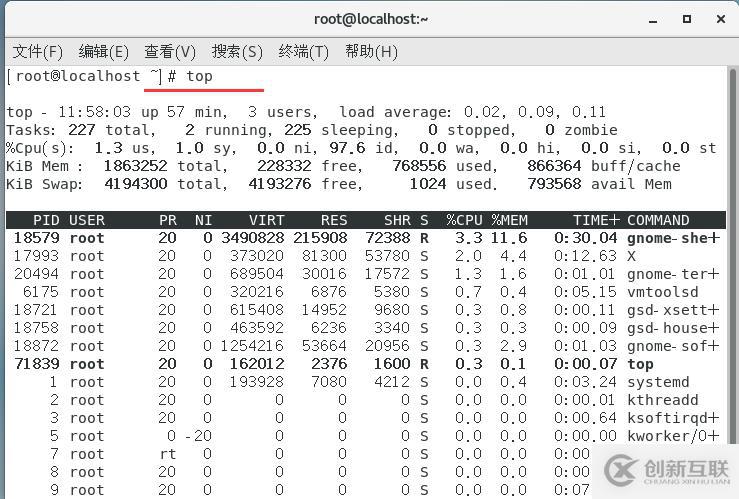Screen dimensions: 739x499
Task: Click the USER column header
Action: pyautogui.click(x=87, y=220)
